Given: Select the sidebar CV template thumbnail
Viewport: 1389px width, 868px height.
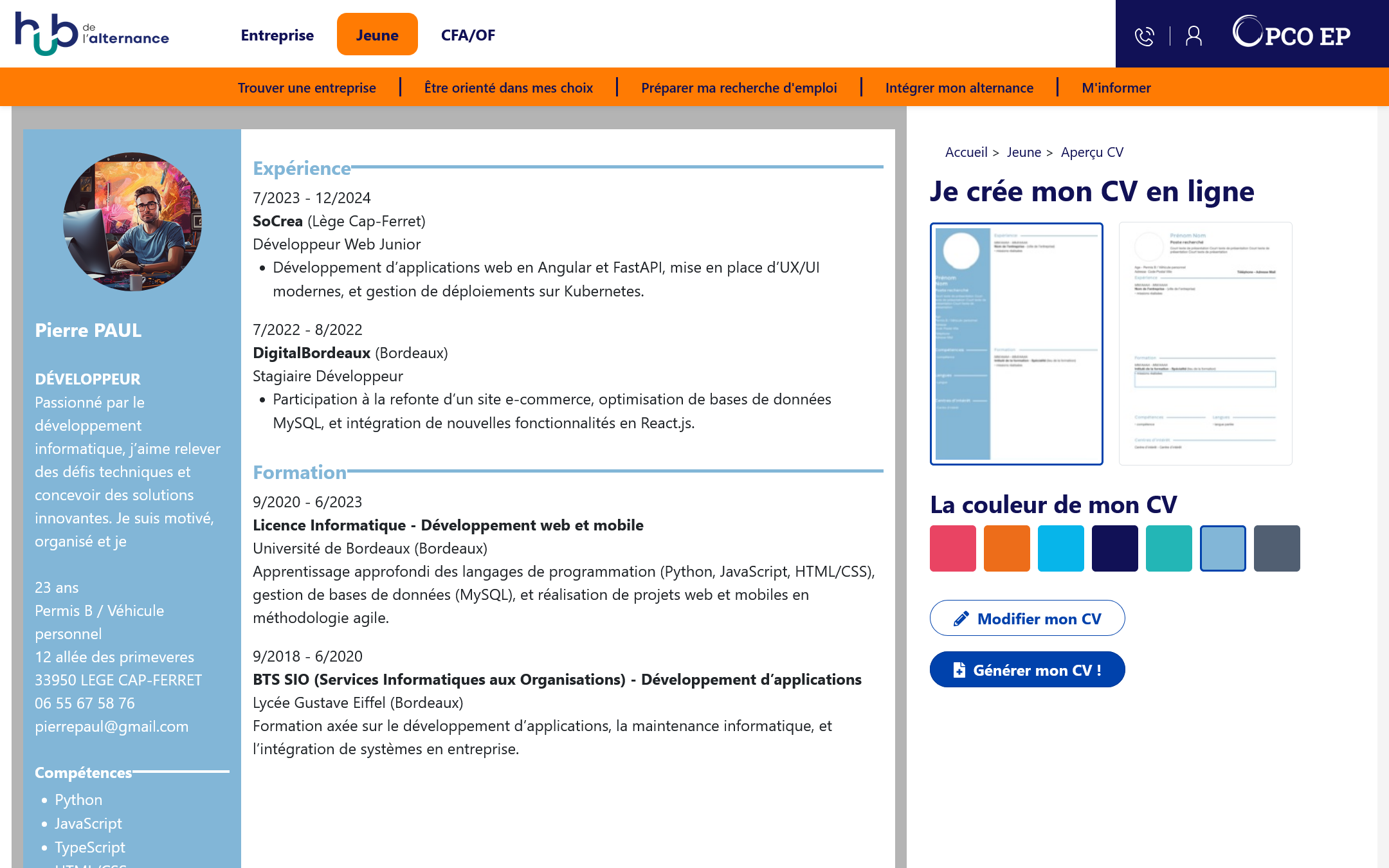Looking at the screenshot, I should click(x=1017, y=344).
